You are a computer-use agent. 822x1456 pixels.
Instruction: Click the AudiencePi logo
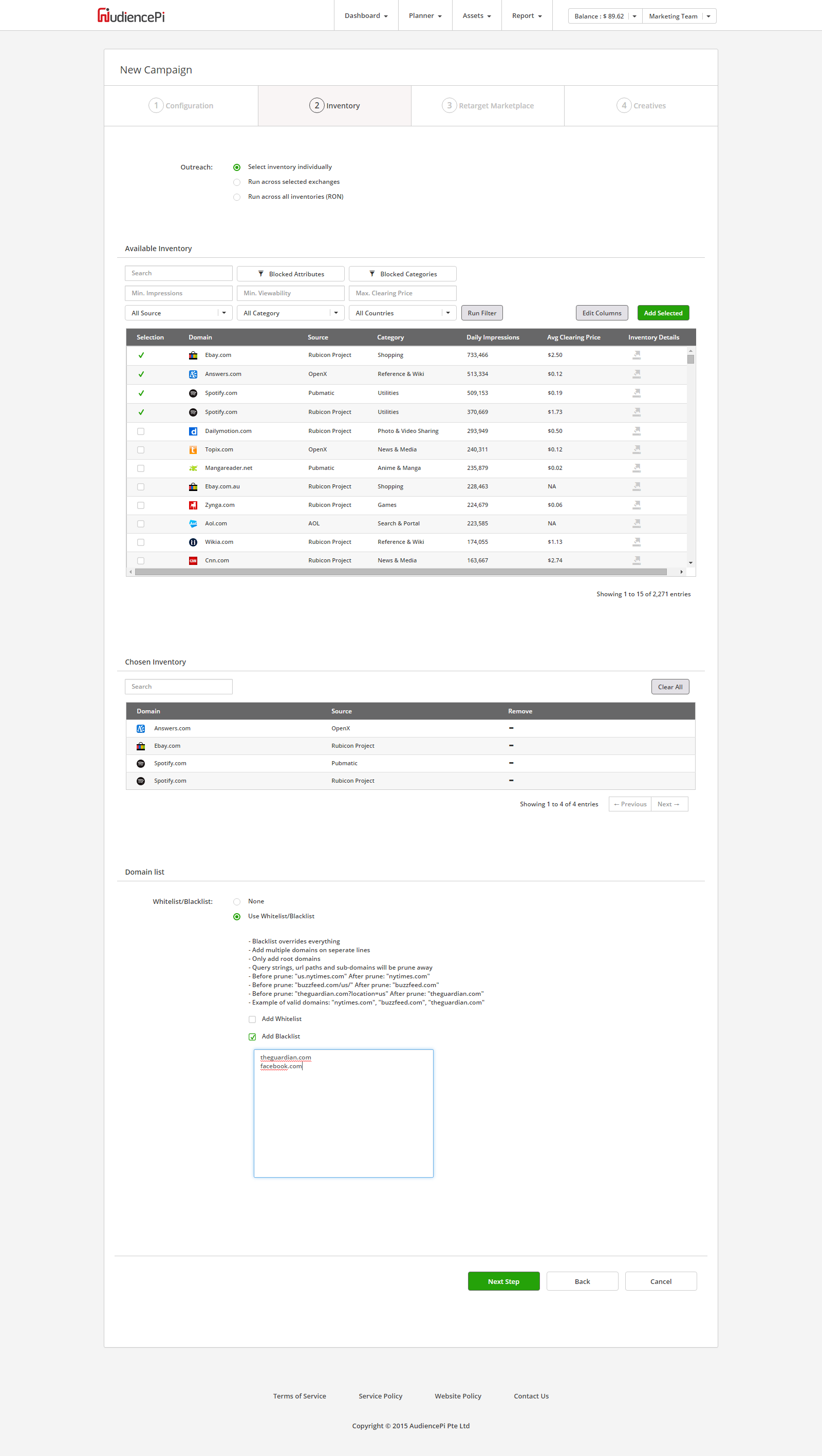[x=131, y=16]
